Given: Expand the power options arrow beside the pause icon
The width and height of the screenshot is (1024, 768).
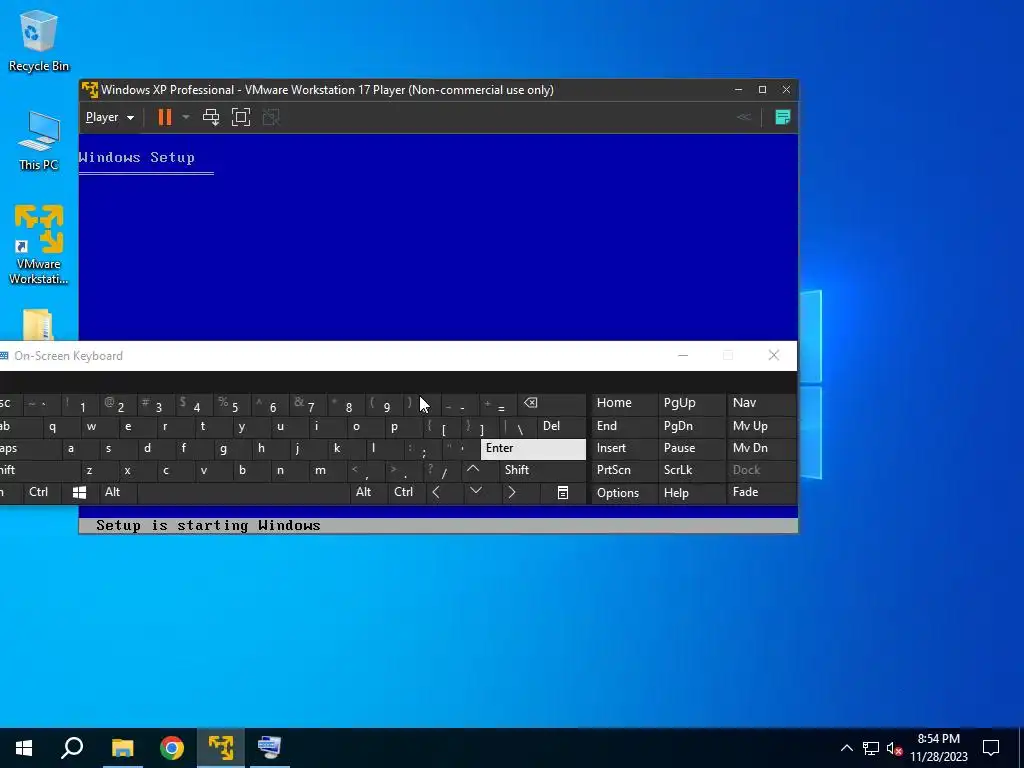Looking at the screenshot, I should 185,118.
